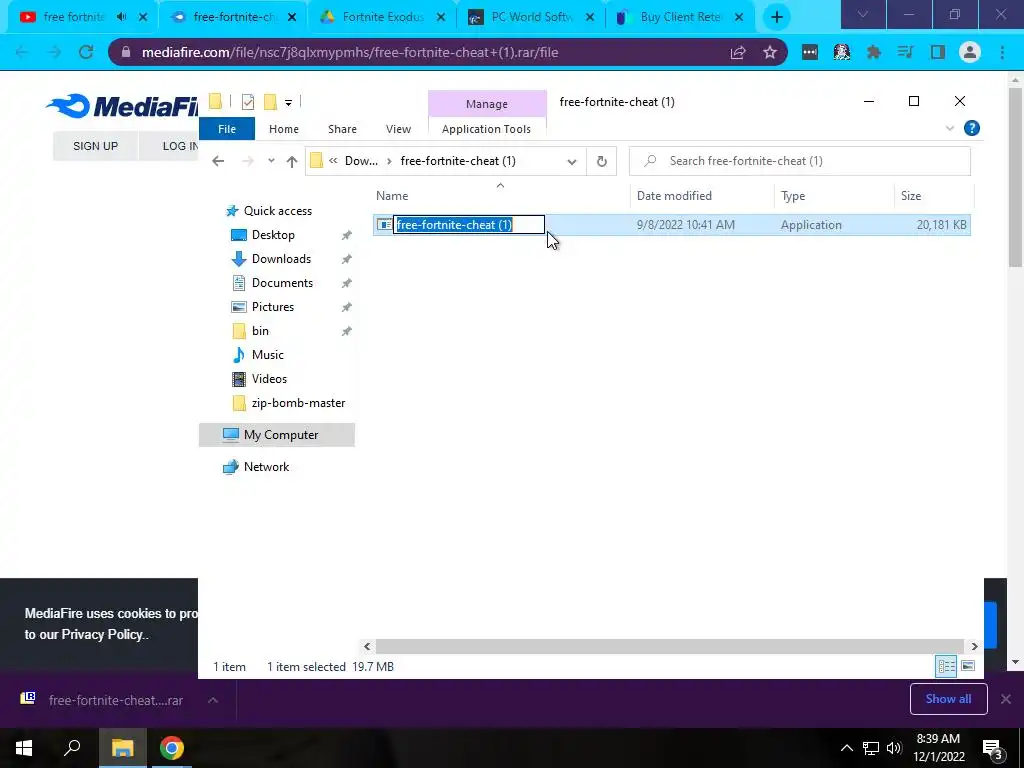Switch to details view layout icon
This screenshot has height=768, width=1024.
coord(946,666)
